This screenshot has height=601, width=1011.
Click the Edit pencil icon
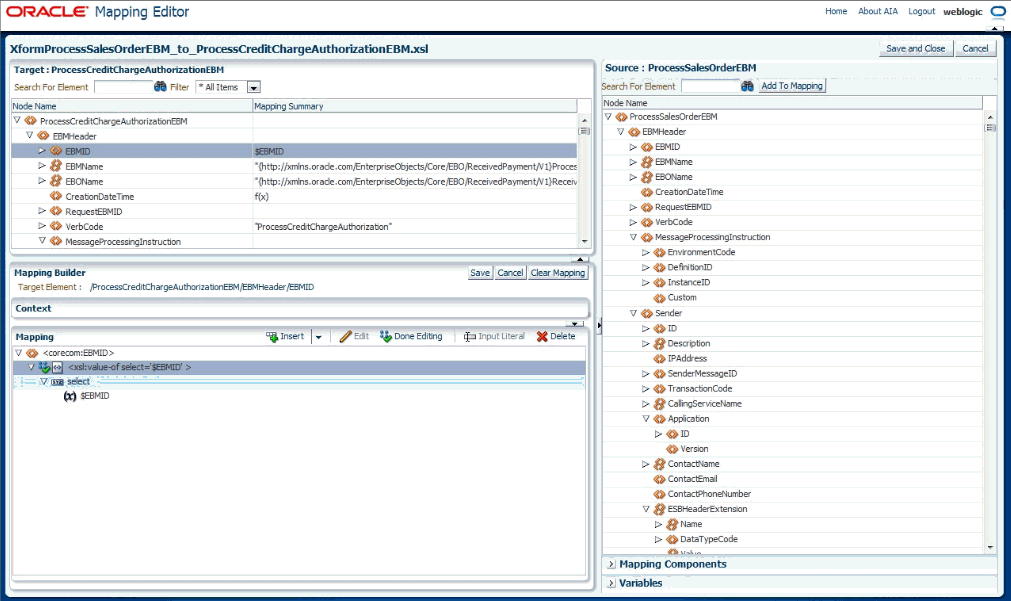click(346, 337)
